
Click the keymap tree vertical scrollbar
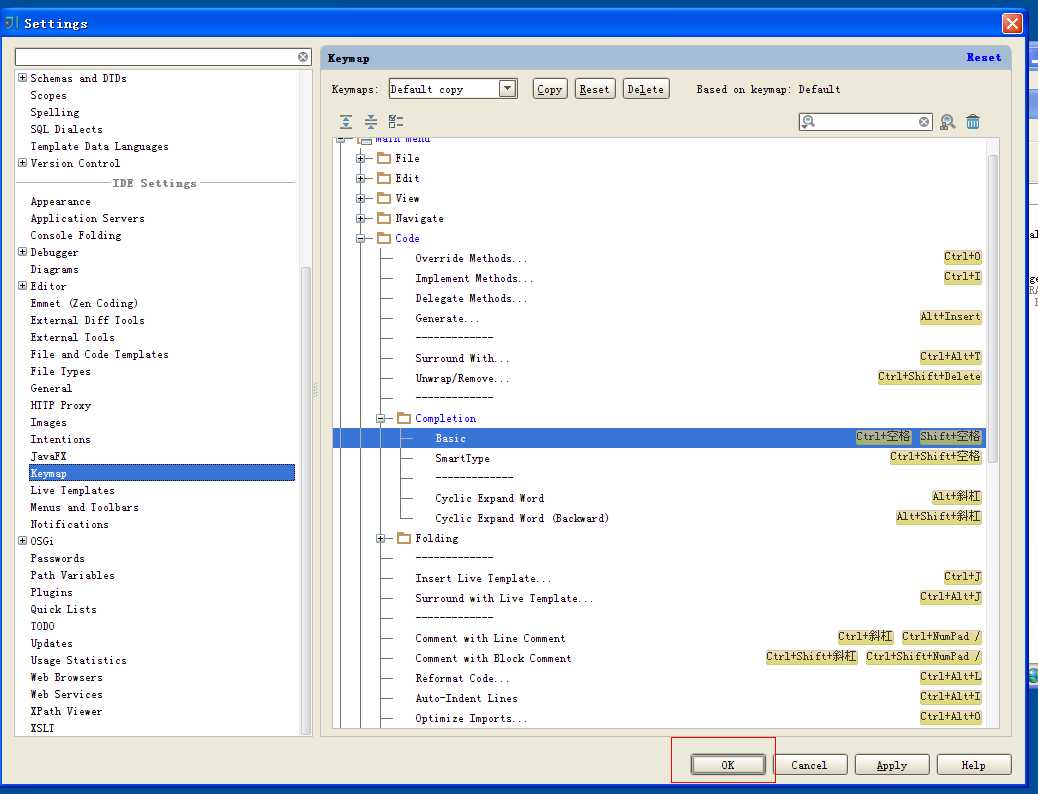click(992, 308)
